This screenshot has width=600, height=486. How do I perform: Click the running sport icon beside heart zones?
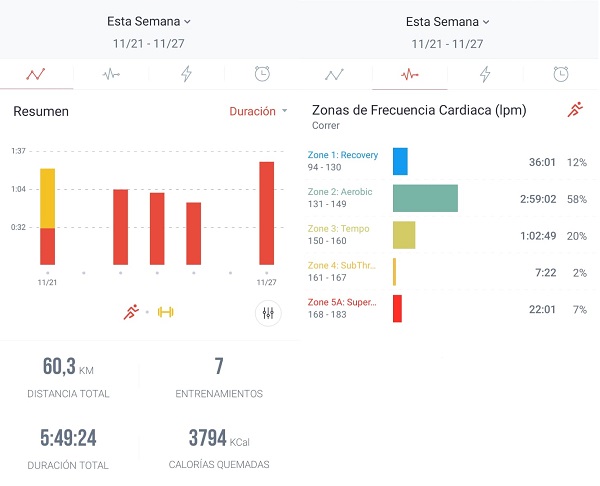tap(574, 110)
